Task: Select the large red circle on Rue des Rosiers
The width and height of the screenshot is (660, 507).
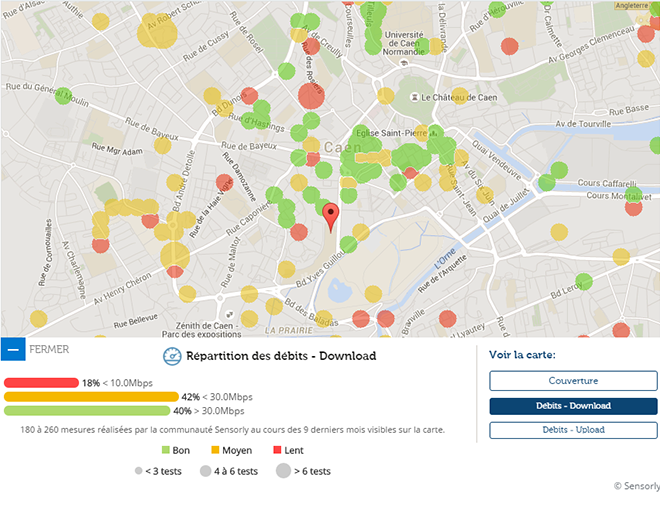Action: 311,97
